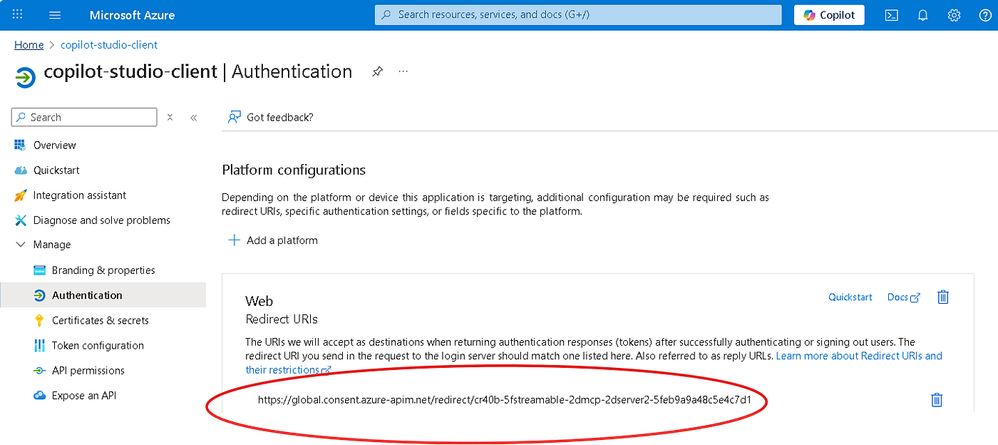Open portal settings gear
998x445 pixels.
[x=953, y=15]
